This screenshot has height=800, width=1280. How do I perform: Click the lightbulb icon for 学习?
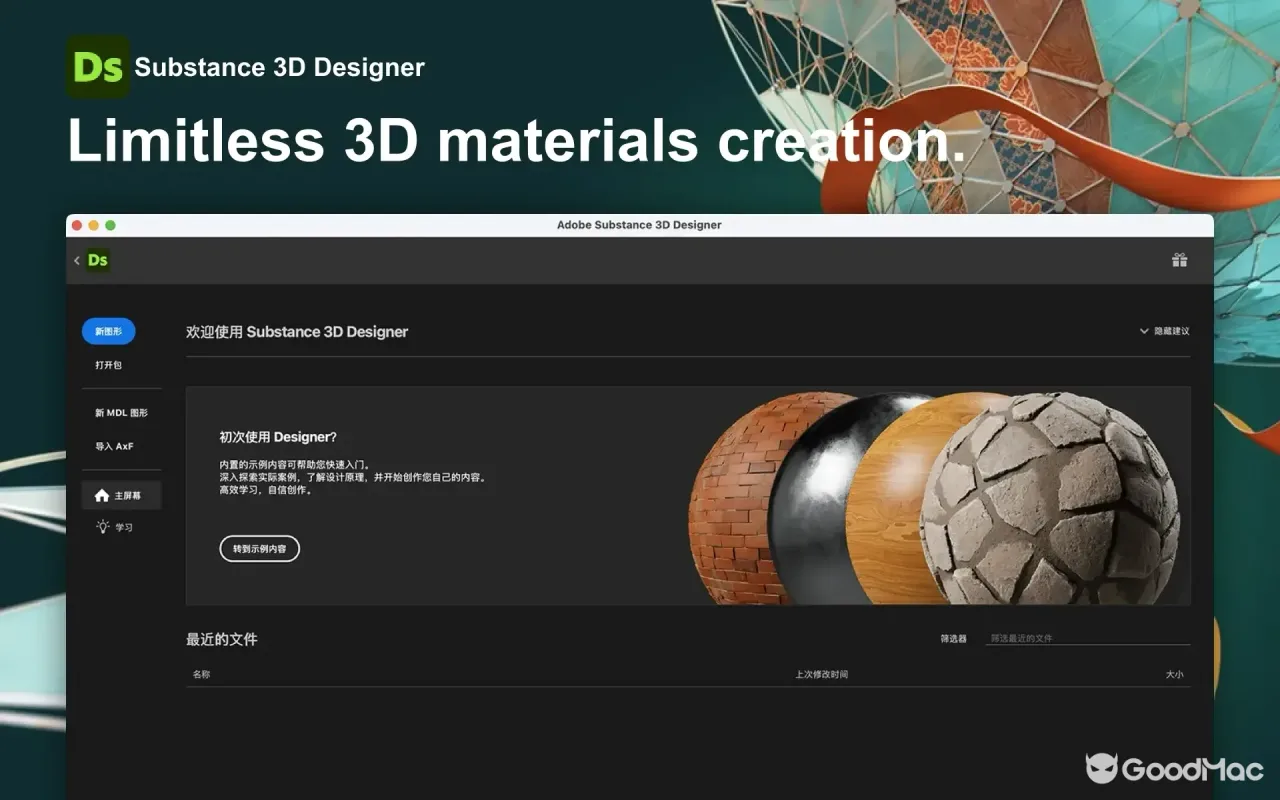[x=102, y=526]
